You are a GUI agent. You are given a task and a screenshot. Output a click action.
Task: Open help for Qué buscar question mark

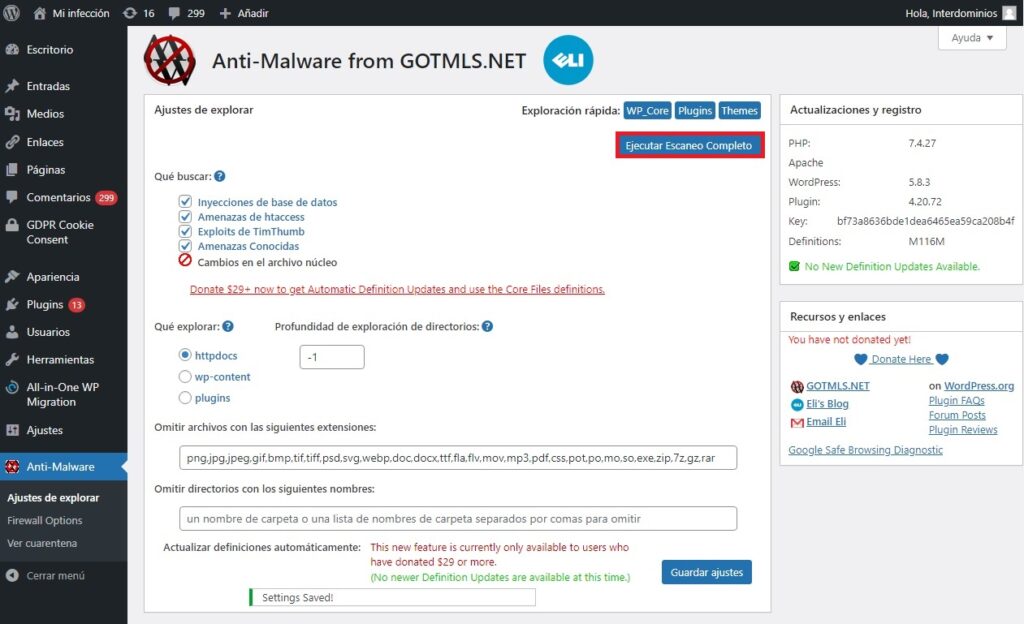coord(219,176)
